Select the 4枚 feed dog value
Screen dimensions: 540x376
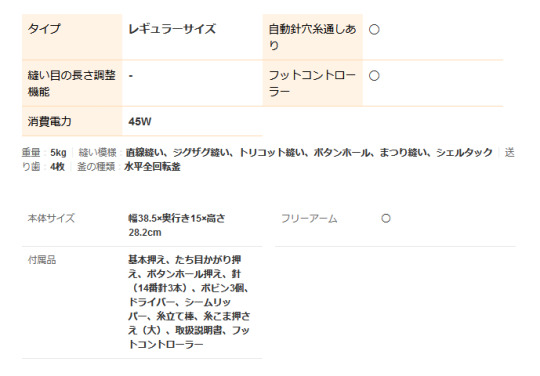(x=57, y=167)
